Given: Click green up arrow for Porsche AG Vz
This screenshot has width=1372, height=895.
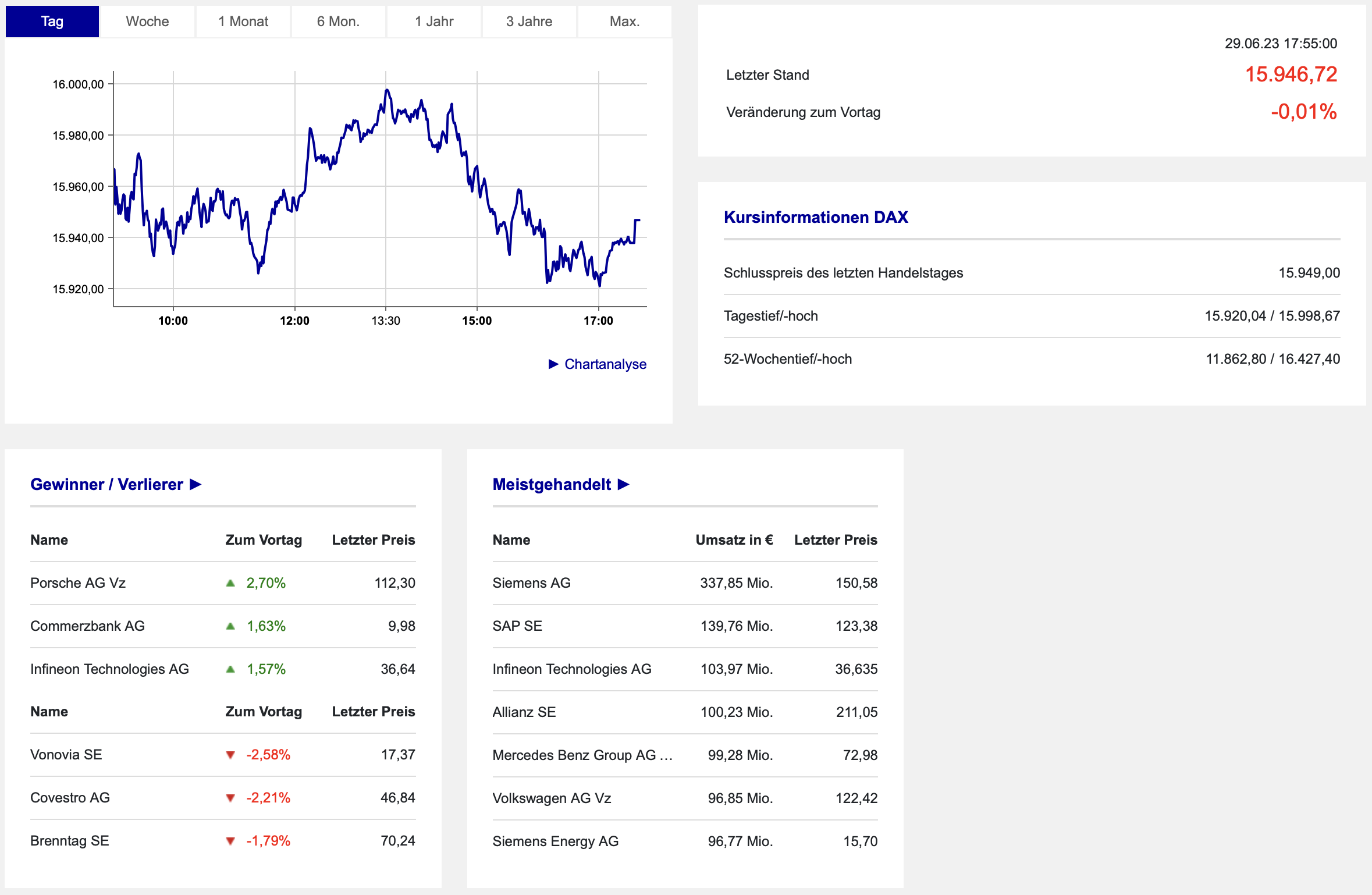Looking at the screenshot, I should pyautogui.click(x=230, y=583).
